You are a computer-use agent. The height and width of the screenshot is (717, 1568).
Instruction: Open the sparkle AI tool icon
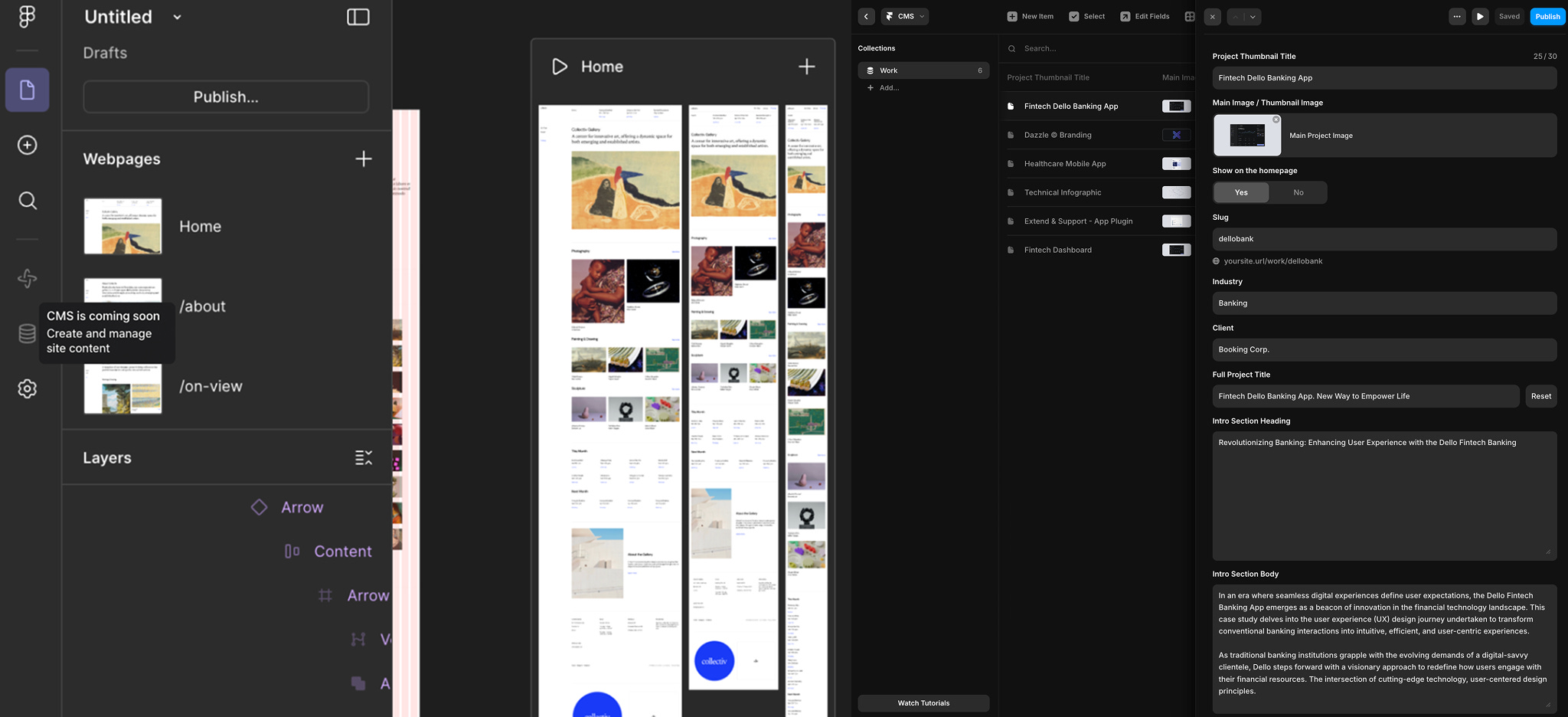tap(28, 278)
